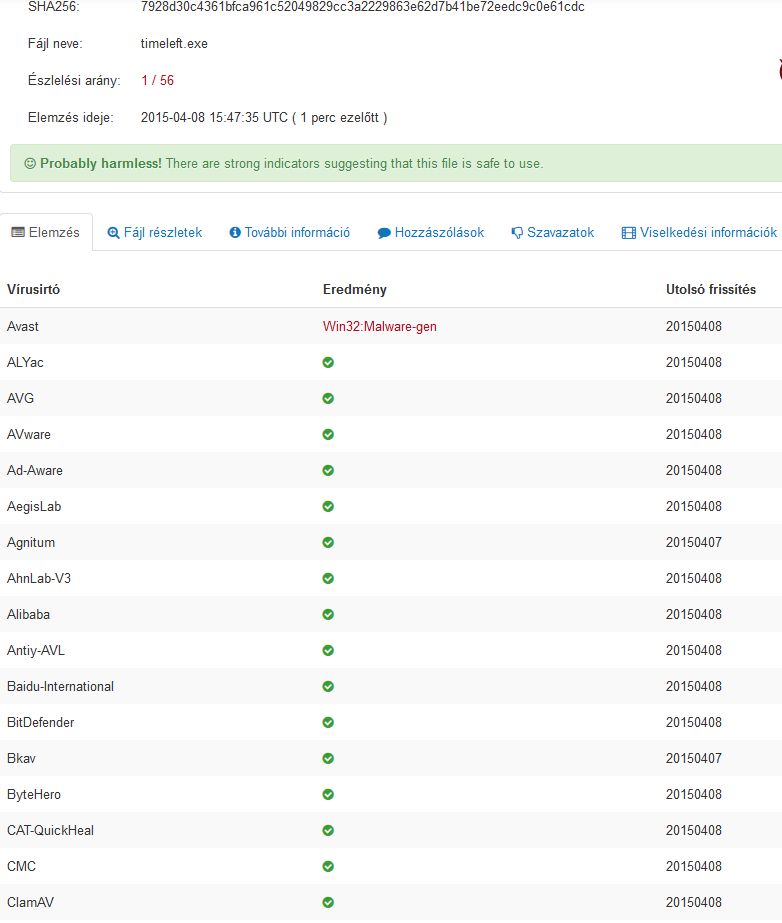Click the ClamAV antivirus name
The image size is (782, 923).
[x=30, y=902]
